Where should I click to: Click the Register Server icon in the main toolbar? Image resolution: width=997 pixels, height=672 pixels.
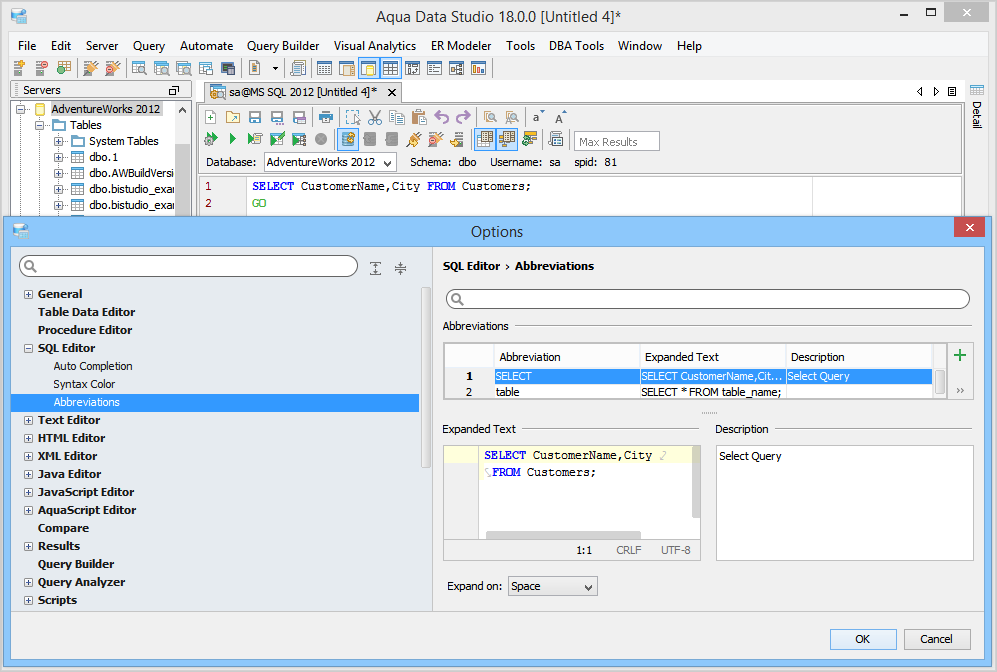tap(19, 67)
